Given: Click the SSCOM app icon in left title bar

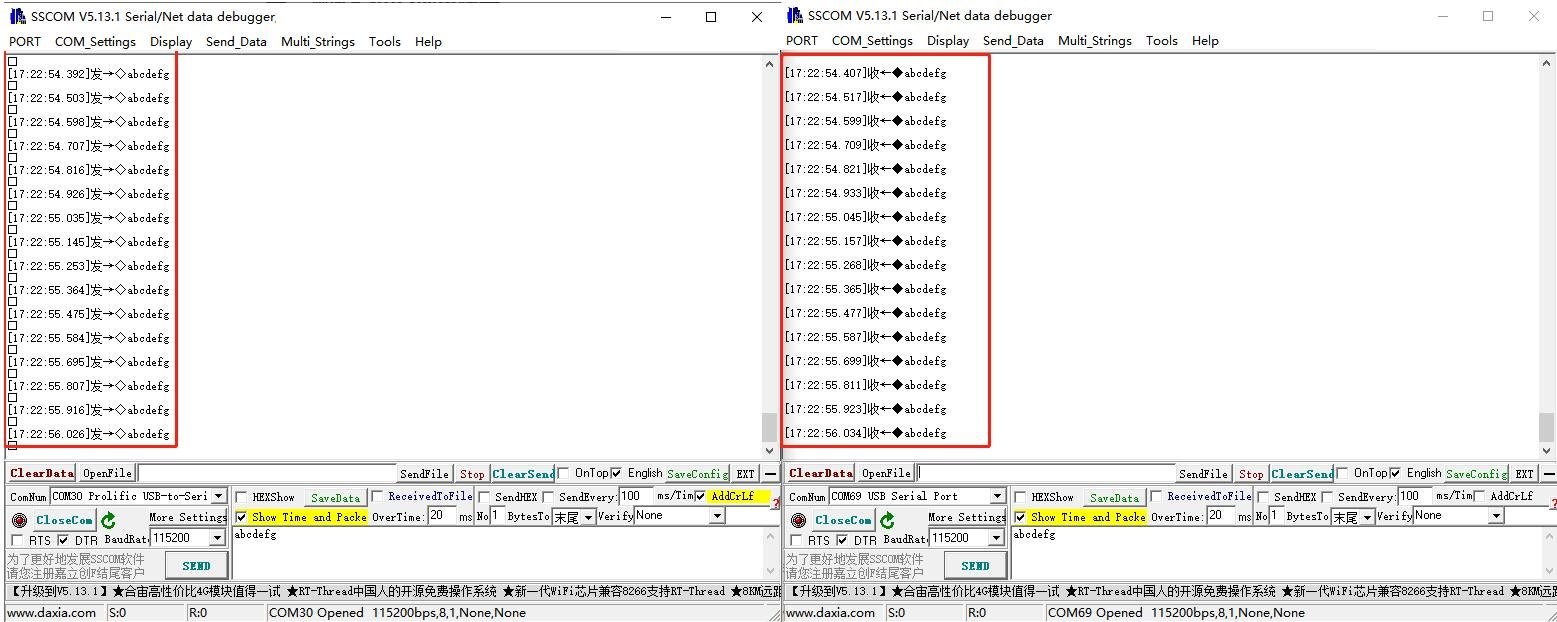Looking at the screenshot, I should click(17, 16).
